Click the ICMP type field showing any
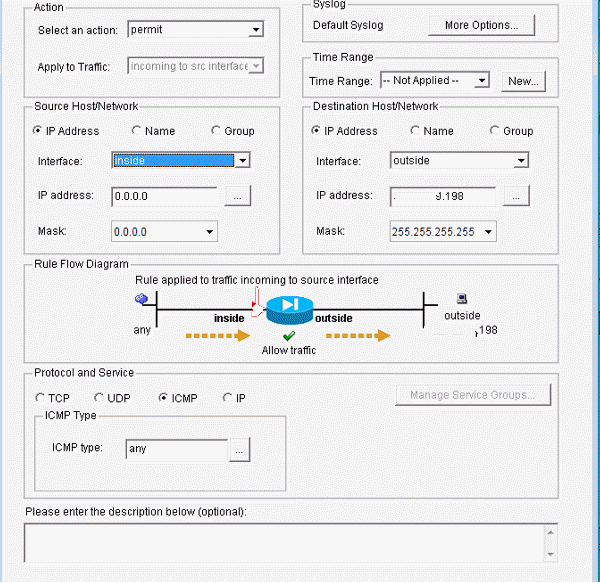Screen dimensions: 600x583 [177, 449]
